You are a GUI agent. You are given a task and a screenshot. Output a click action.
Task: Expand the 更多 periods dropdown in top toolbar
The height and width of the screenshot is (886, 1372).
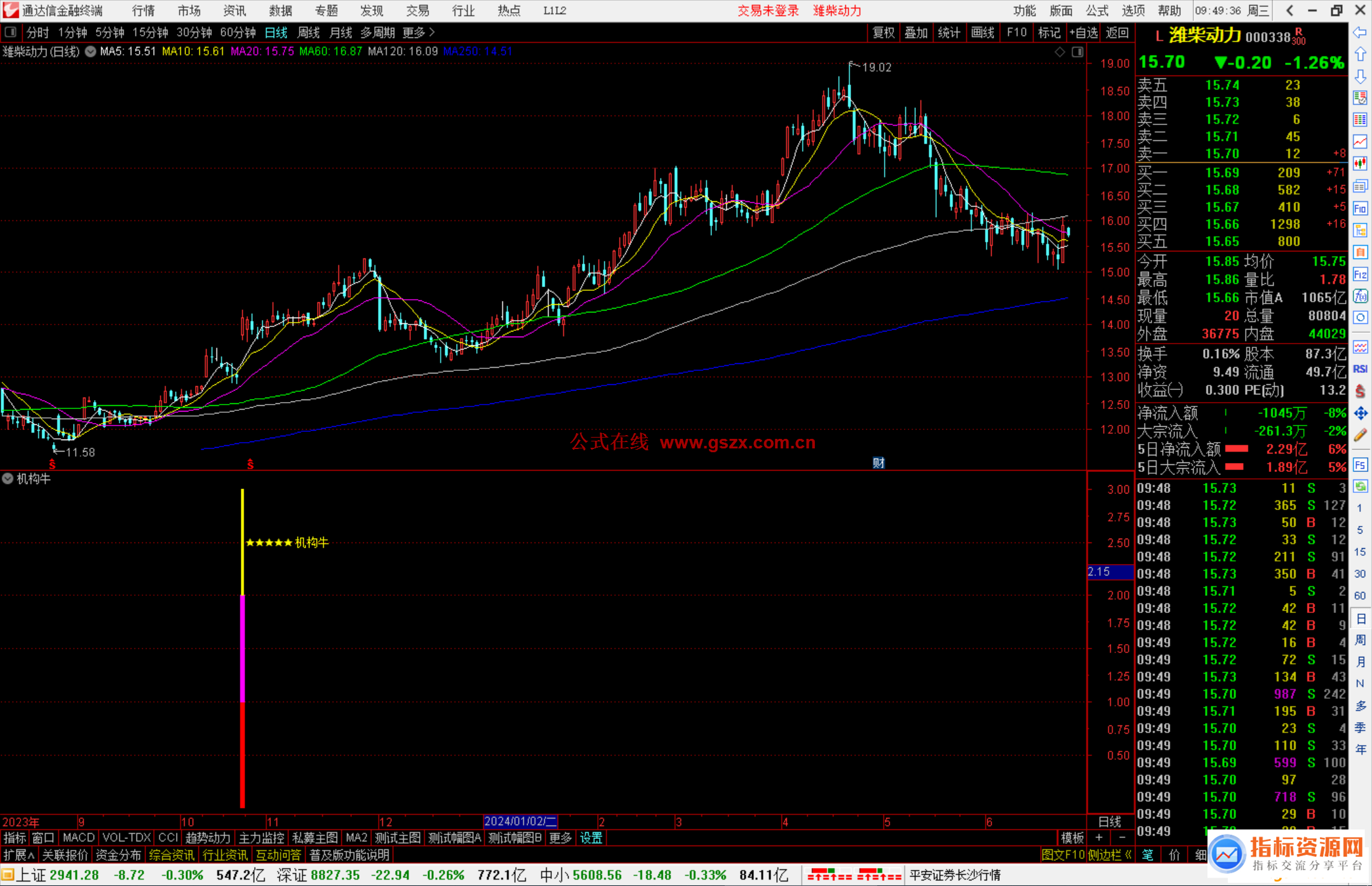point(419,32)
